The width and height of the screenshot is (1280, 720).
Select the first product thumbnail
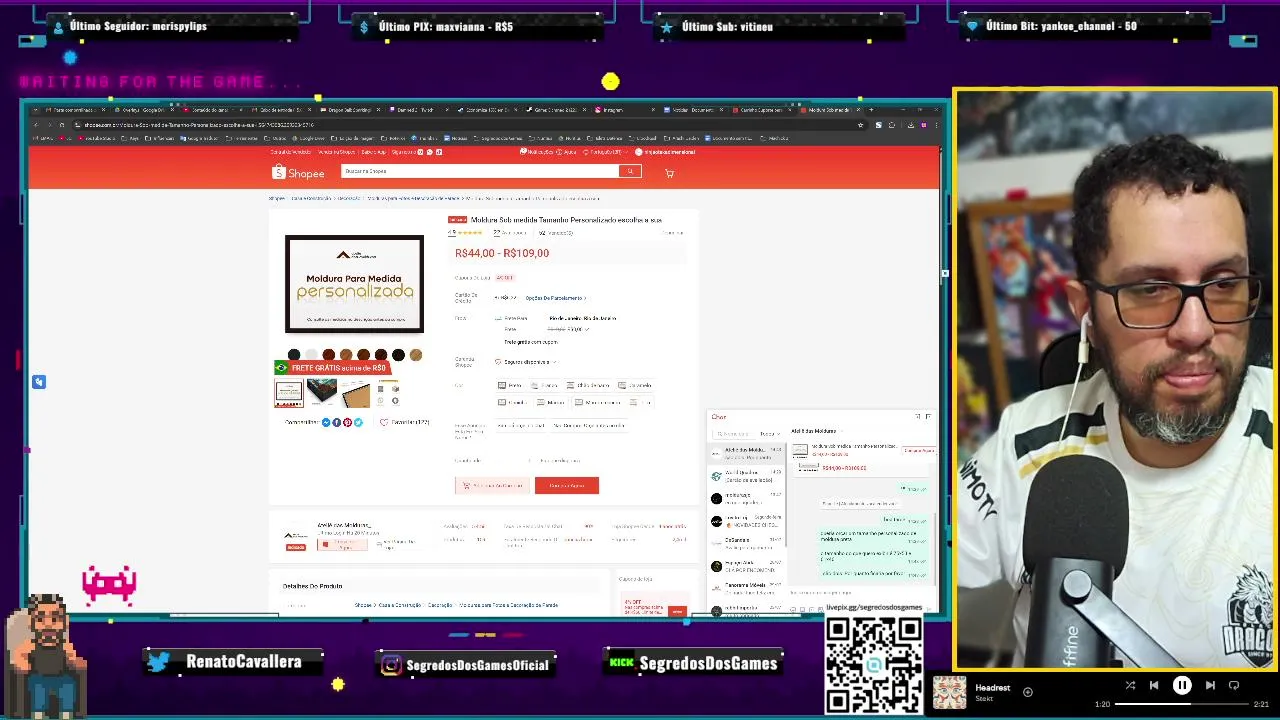[x=289, y=394]
